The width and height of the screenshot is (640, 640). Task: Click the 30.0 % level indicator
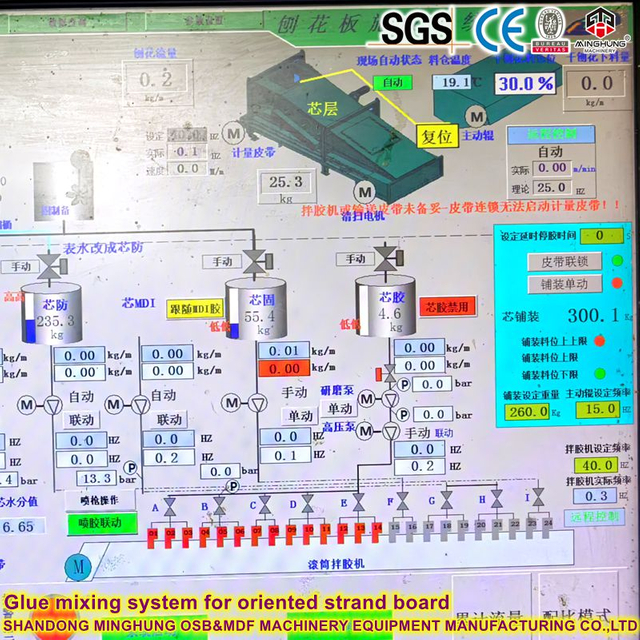click(526, 83)
